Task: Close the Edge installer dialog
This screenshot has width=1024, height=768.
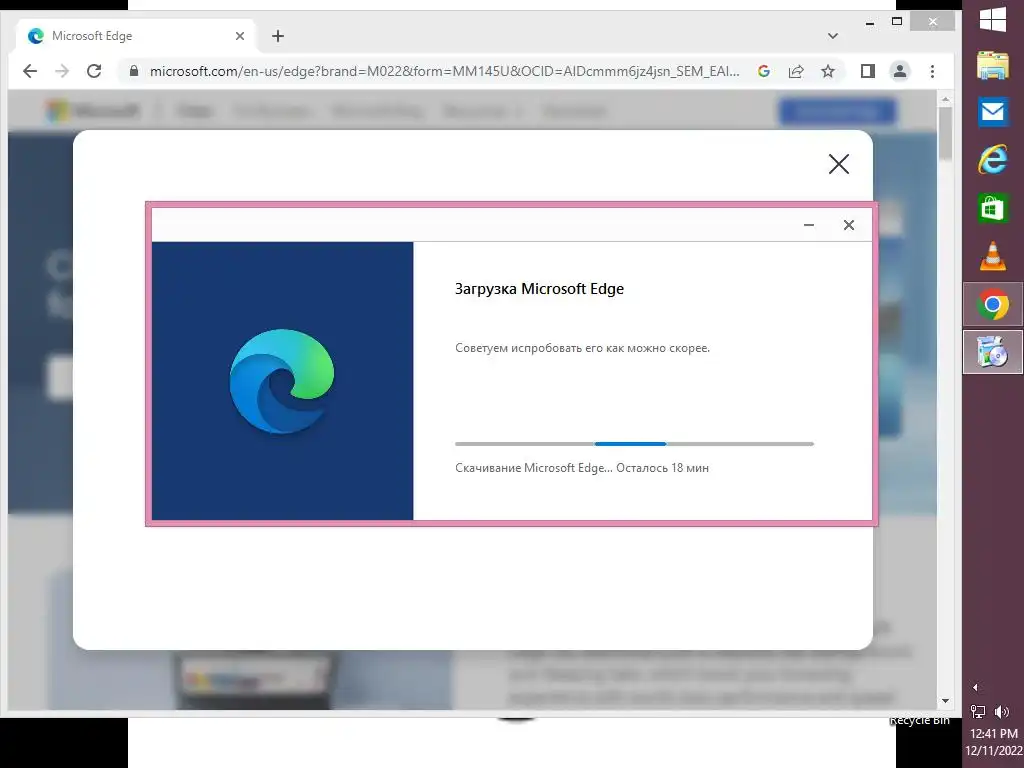Action: 849,225
